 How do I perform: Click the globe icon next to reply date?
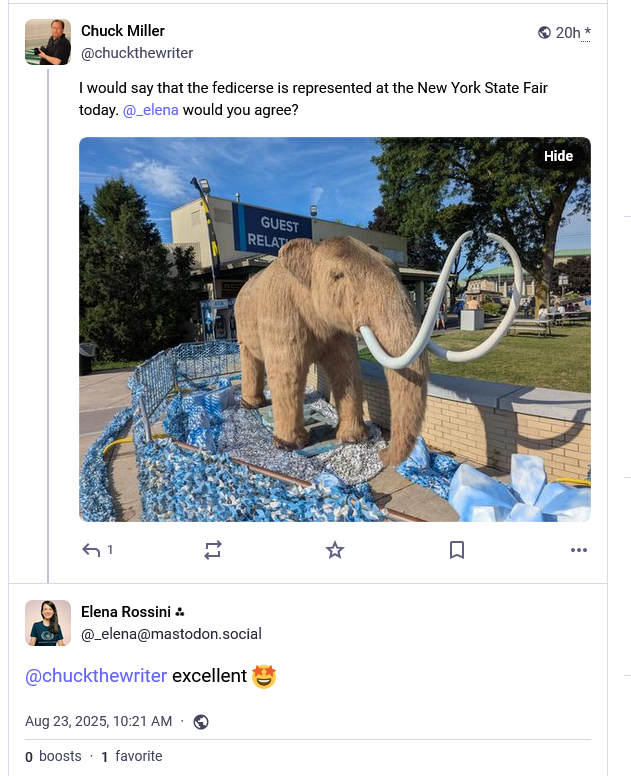[x=201, y=722]
